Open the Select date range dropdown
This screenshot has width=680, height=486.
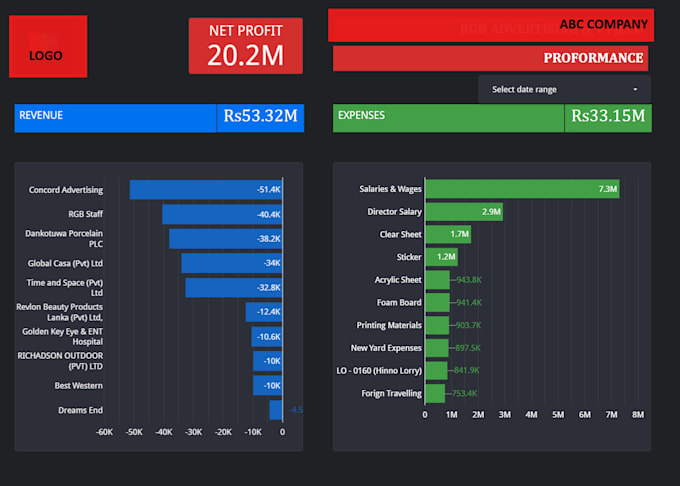[564, 89]
